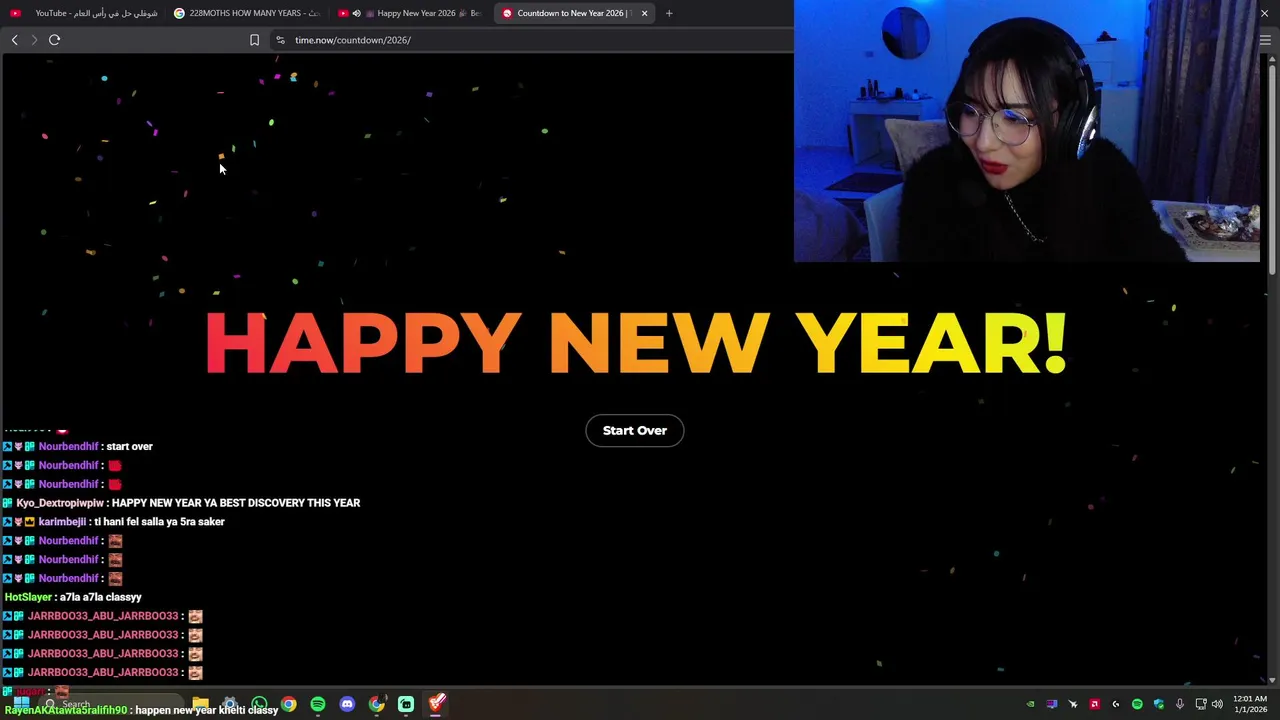
Task: Switch to the 228MOTHS HOW MANY YEARS tab
Action: (247, 13)
